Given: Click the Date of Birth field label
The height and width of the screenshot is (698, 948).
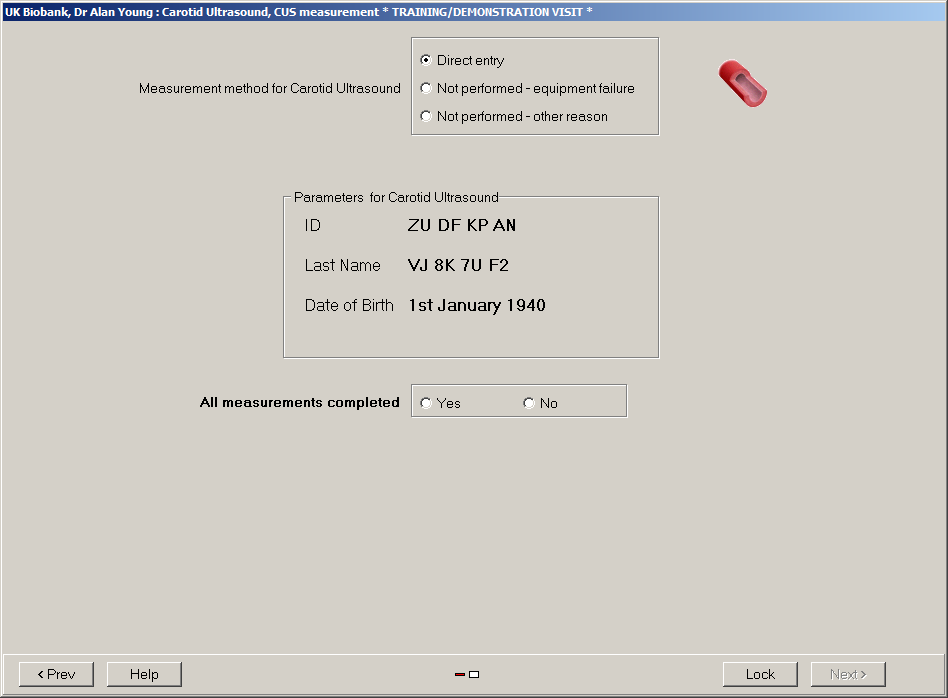Looking at the screenshot, I should [349, 305].
